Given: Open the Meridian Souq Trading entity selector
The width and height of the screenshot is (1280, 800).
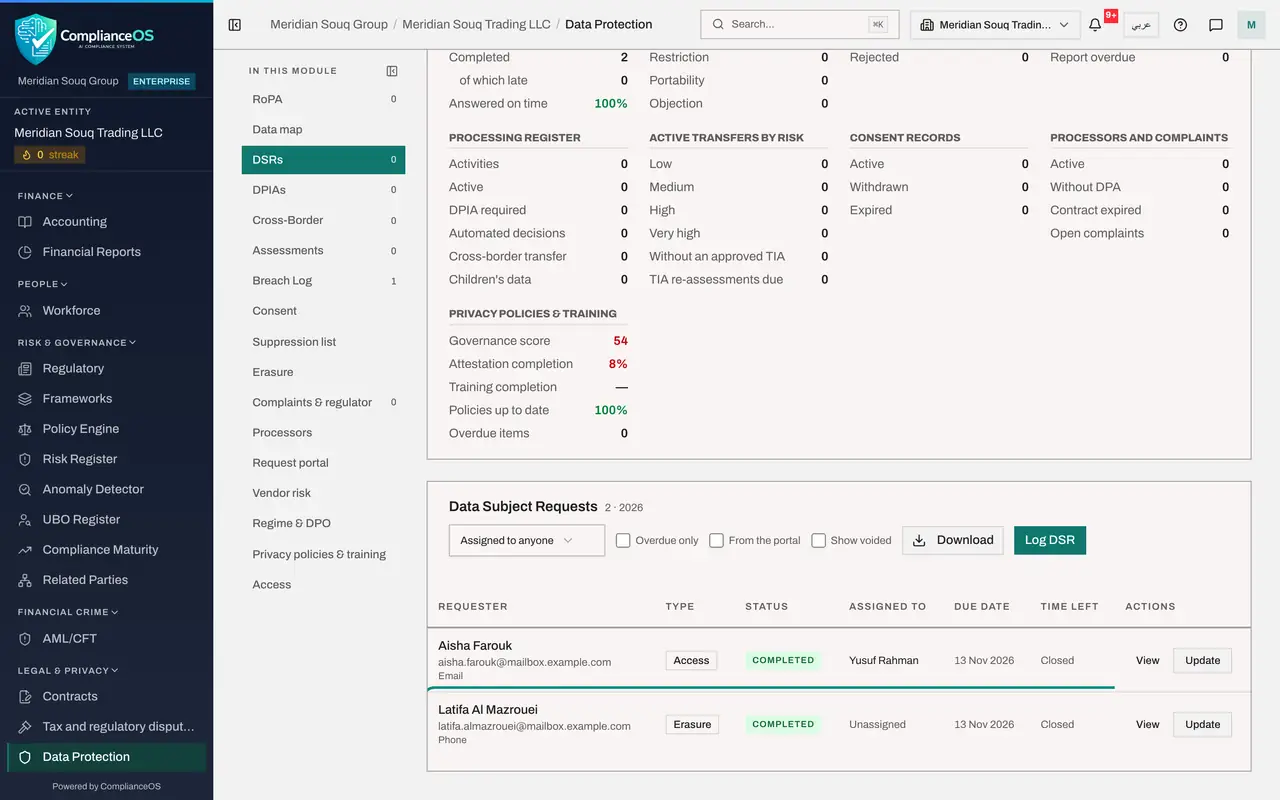Looking at the screenshot, I should click(995, 25).
